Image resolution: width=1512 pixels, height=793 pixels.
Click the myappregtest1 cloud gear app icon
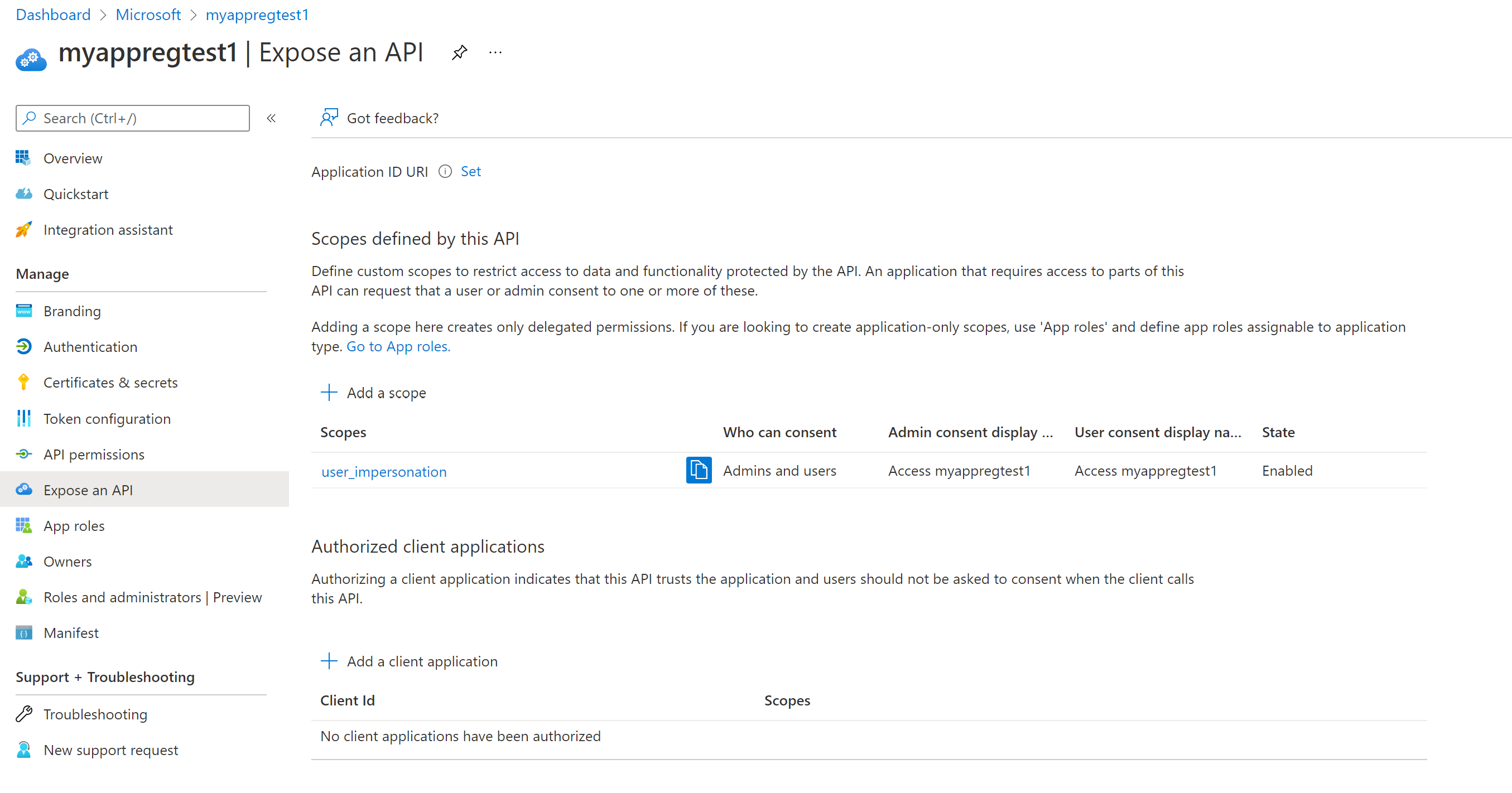coord(31,59)
